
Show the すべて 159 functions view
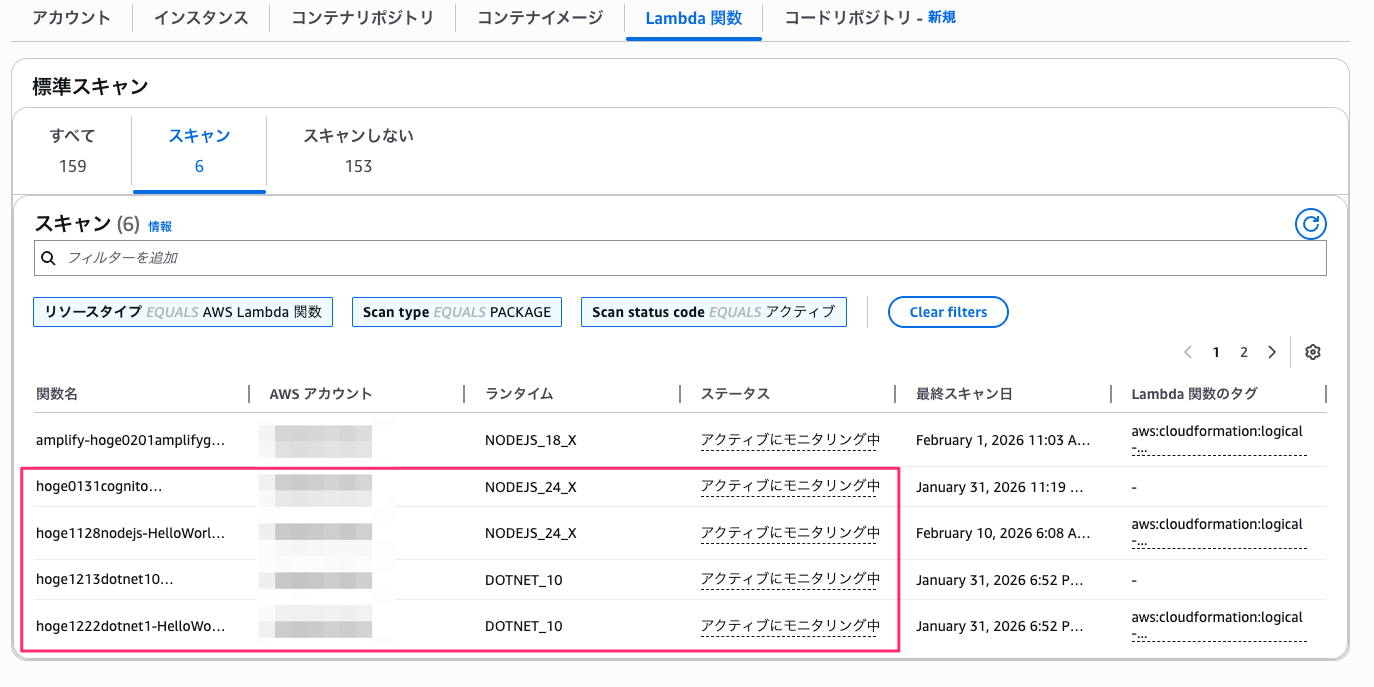(72, 151)
